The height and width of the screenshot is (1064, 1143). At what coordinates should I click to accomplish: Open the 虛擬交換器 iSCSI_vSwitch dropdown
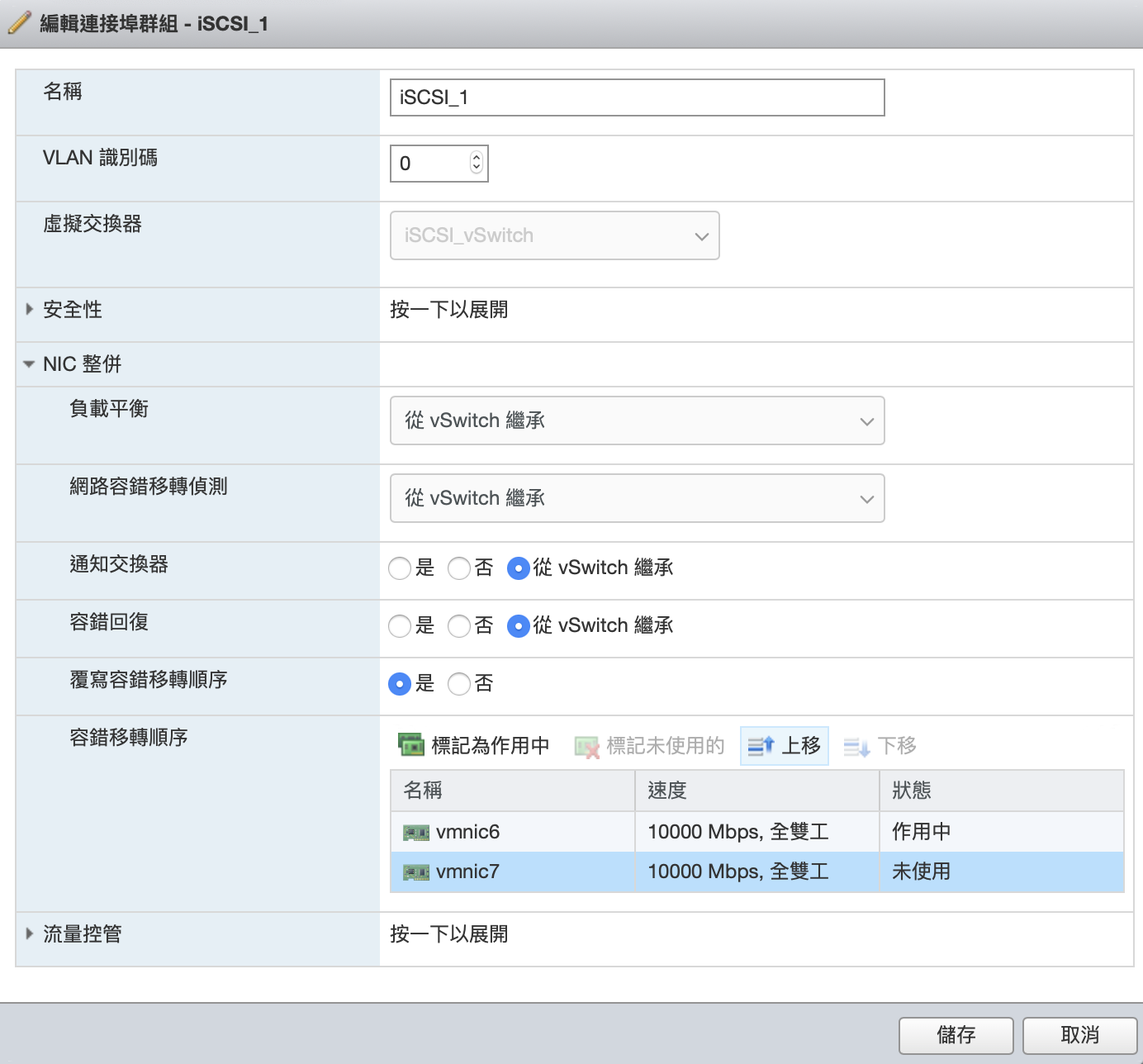[x=554, y=235]
